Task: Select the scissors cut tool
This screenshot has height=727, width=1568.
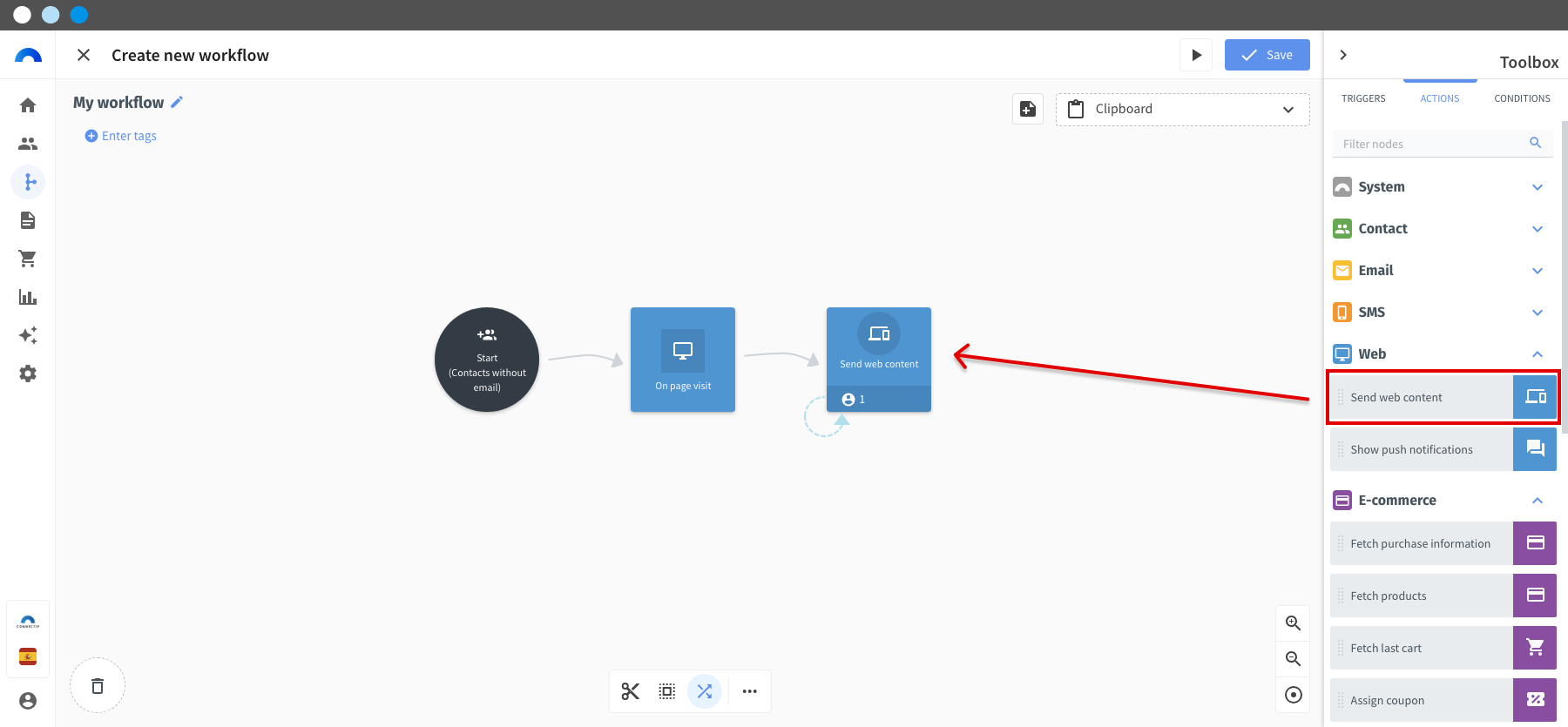Action: click(631, 691)
